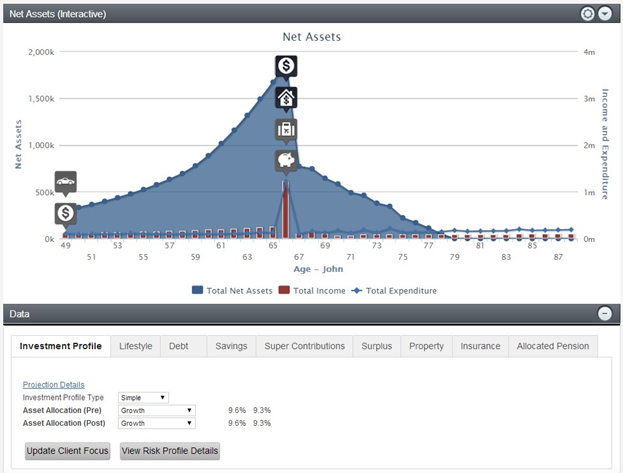The image size is (623, 473).
Task: Open the Allocated Pension tab
Action: coord(553,346)
